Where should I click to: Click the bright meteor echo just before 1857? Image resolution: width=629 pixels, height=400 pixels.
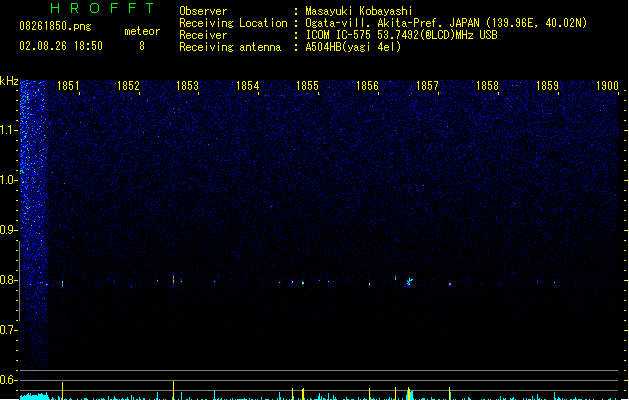coord(409,282)
